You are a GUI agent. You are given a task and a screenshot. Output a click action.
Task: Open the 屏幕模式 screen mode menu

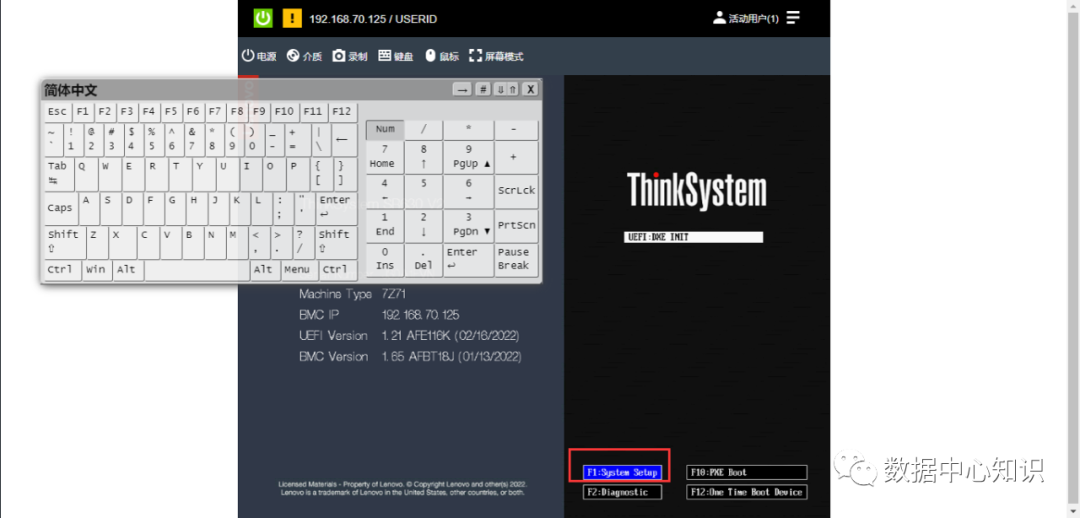pos(497,56)
